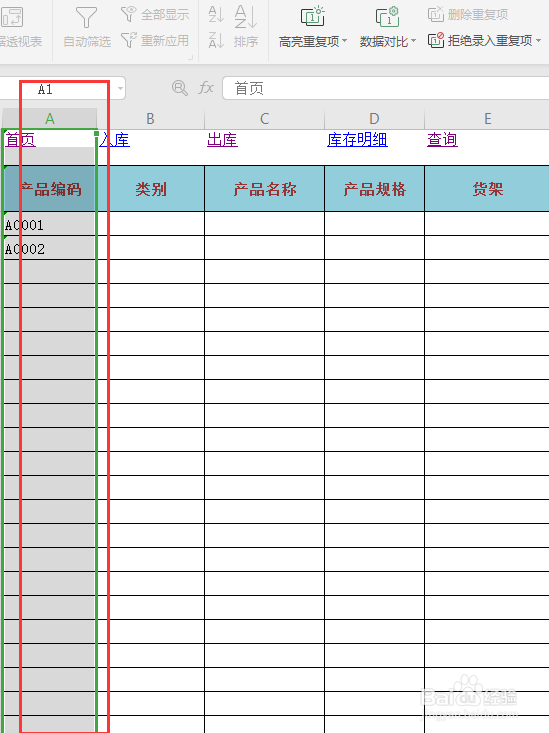Viewport: 549px width, 733px height.
Task: Open the 库存明细 hyperlink
Action: coord(357,139)
